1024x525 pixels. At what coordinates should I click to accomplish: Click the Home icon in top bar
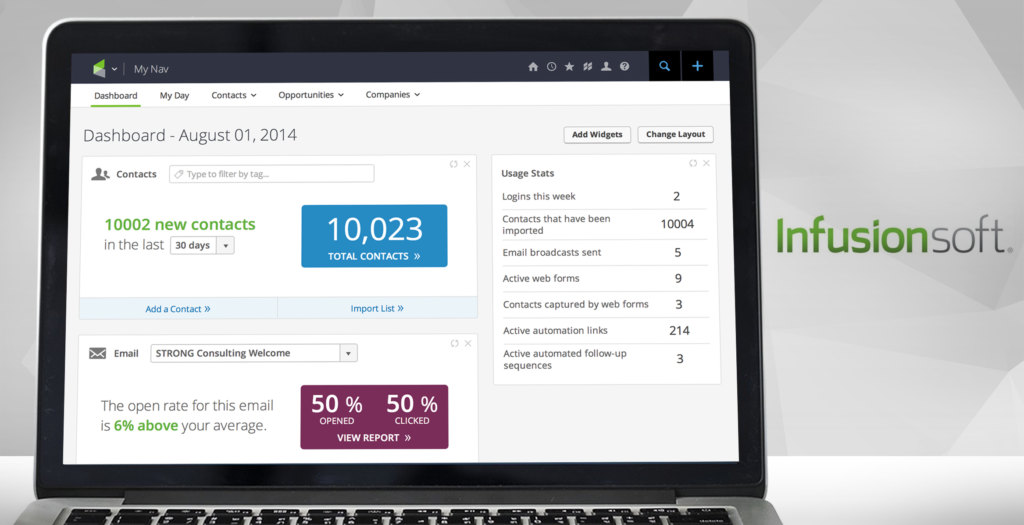(533, 67)
